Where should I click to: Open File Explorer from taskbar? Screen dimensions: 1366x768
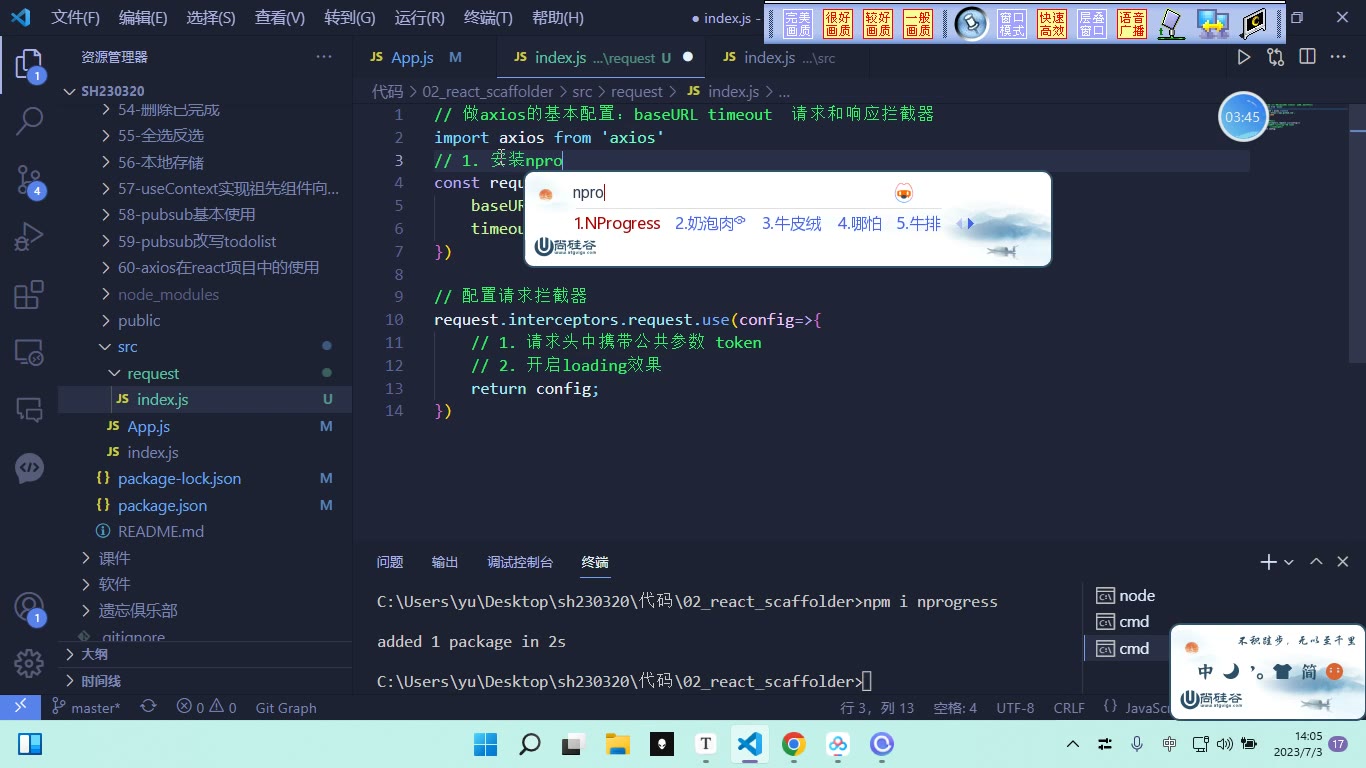coord(618,744)
